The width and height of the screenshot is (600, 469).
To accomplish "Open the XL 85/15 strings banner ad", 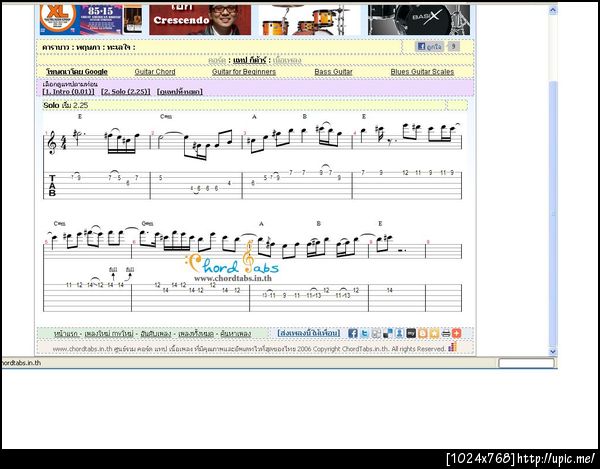I will [91, 19].
